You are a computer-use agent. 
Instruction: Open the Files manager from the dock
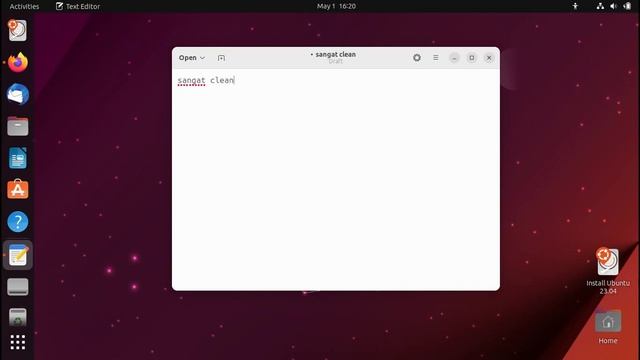(18, 126)
